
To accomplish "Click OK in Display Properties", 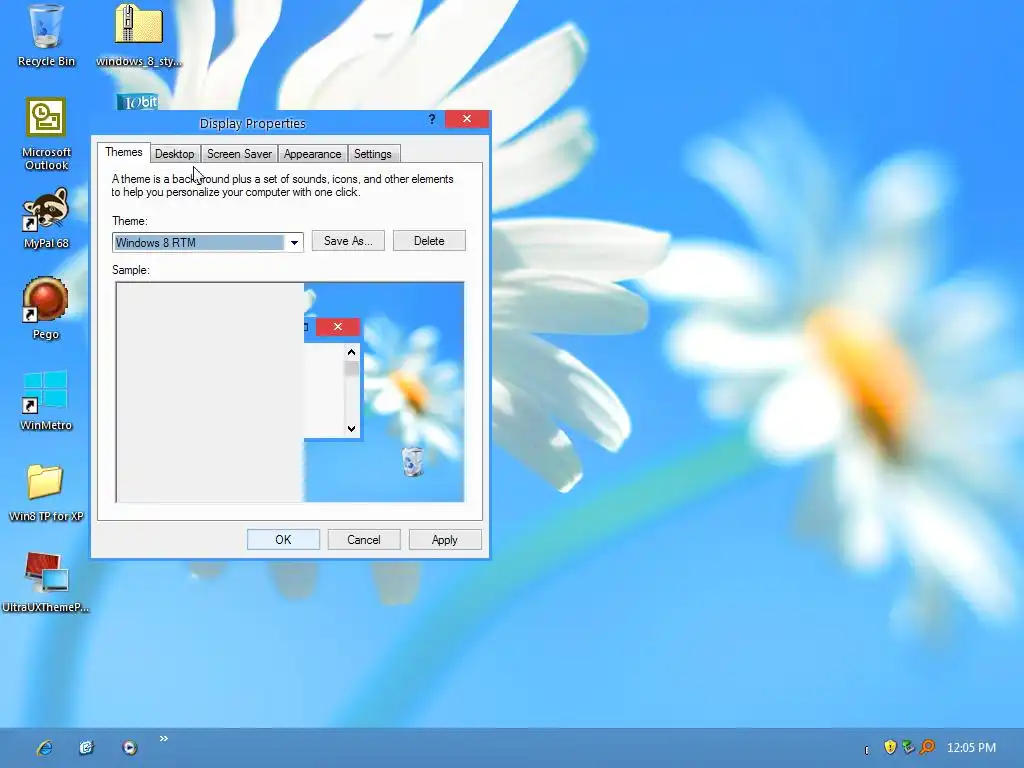I will pyautogui.click(x=283, y=540).
